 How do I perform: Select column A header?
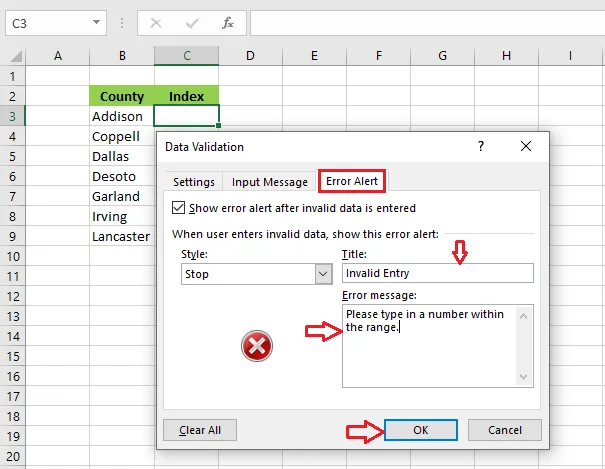click(x=57, y=56)
